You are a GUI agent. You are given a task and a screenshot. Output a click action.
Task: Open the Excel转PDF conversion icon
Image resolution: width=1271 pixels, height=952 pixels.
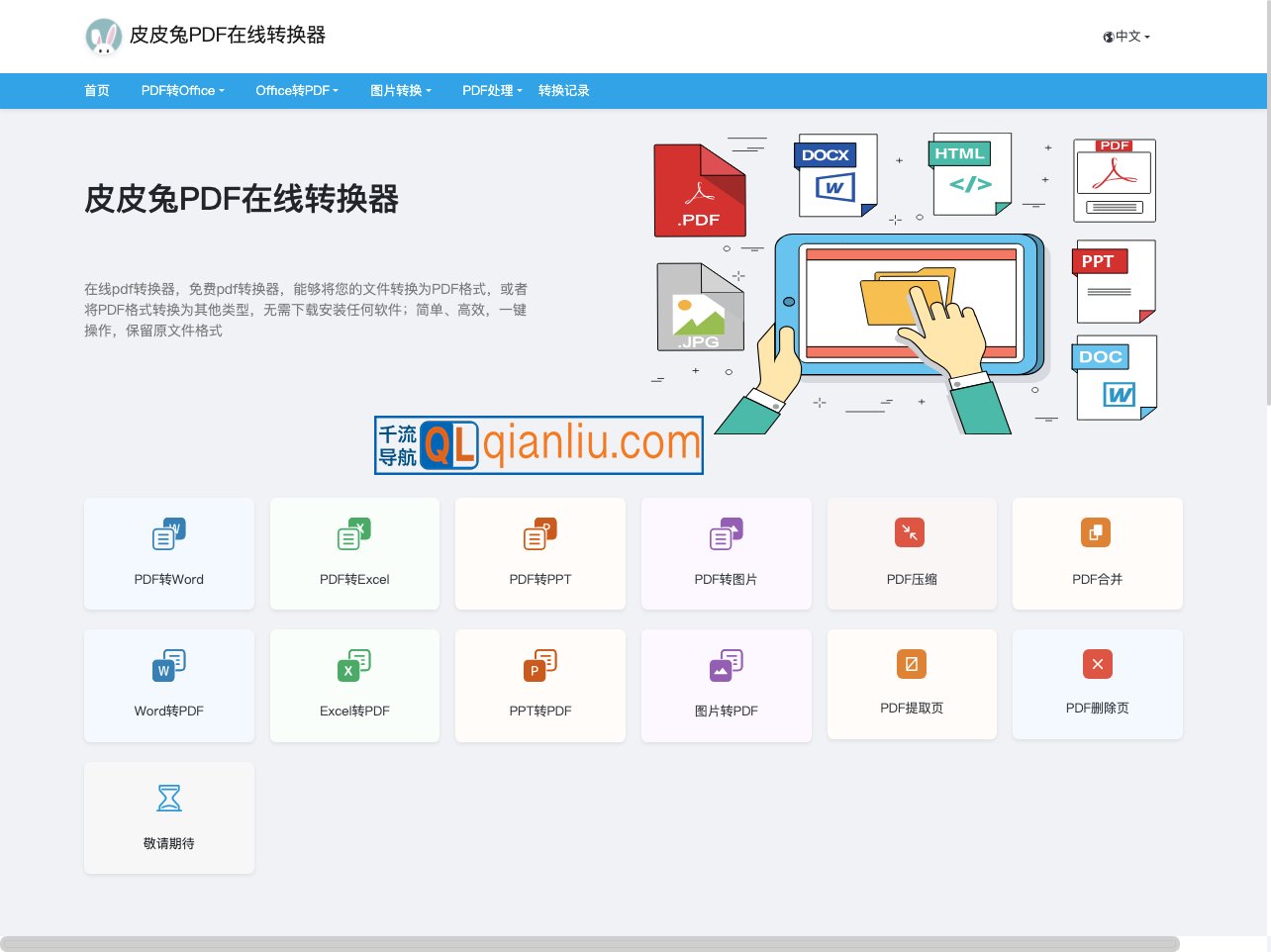point(354,664)
